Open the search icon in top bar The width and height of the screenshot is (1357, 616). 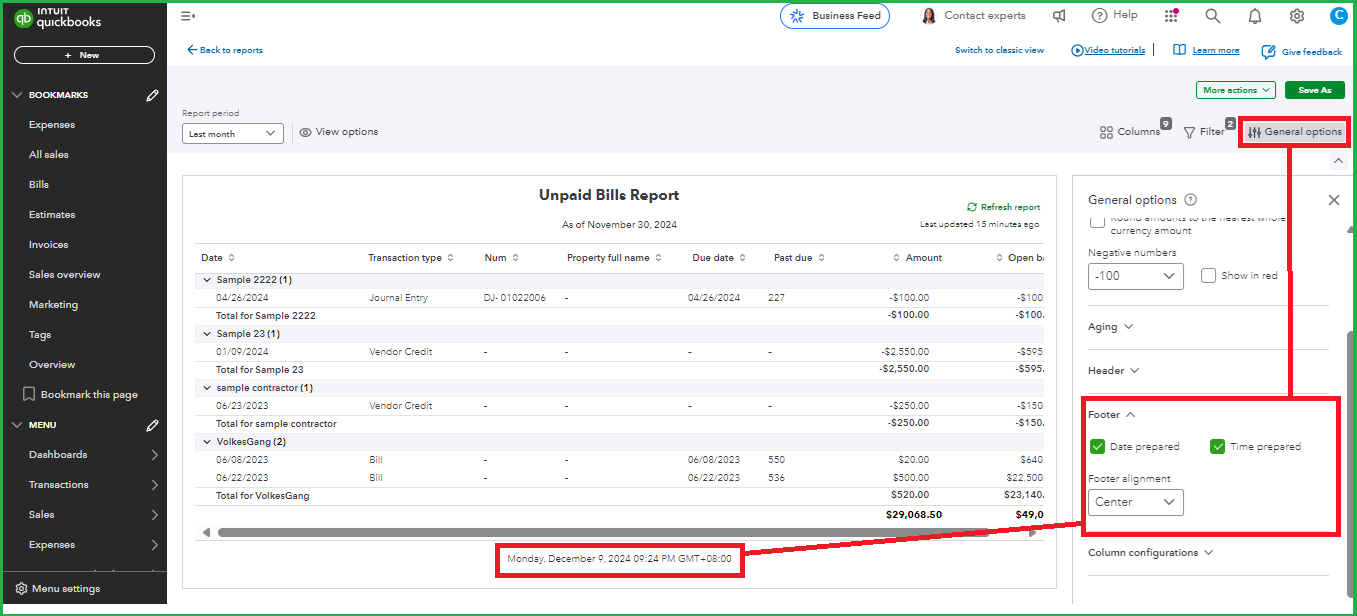click(x=1212, y=16)
